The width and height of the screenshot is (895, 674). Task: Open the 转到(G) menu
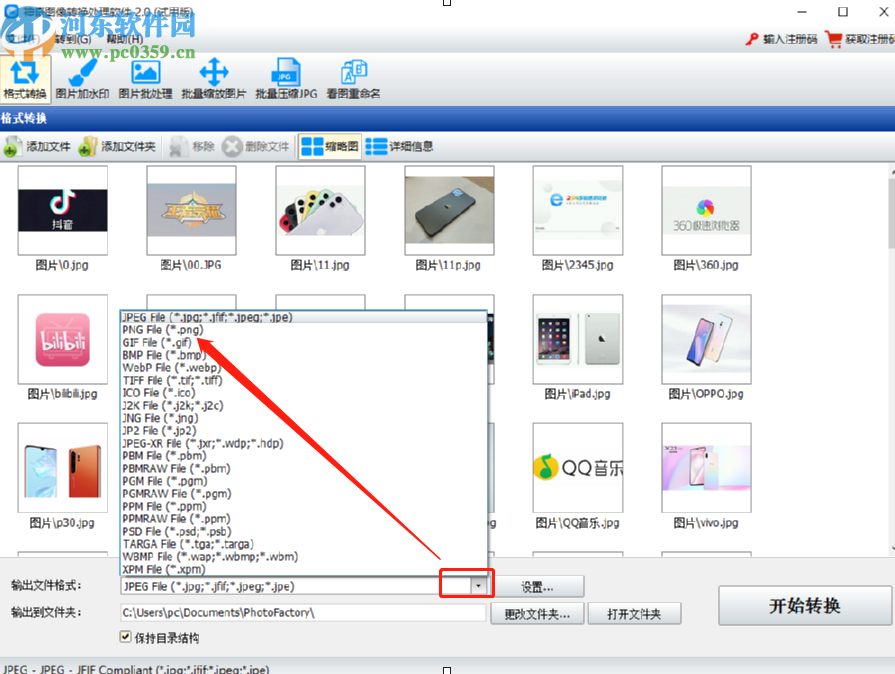(x=73, y=39)
